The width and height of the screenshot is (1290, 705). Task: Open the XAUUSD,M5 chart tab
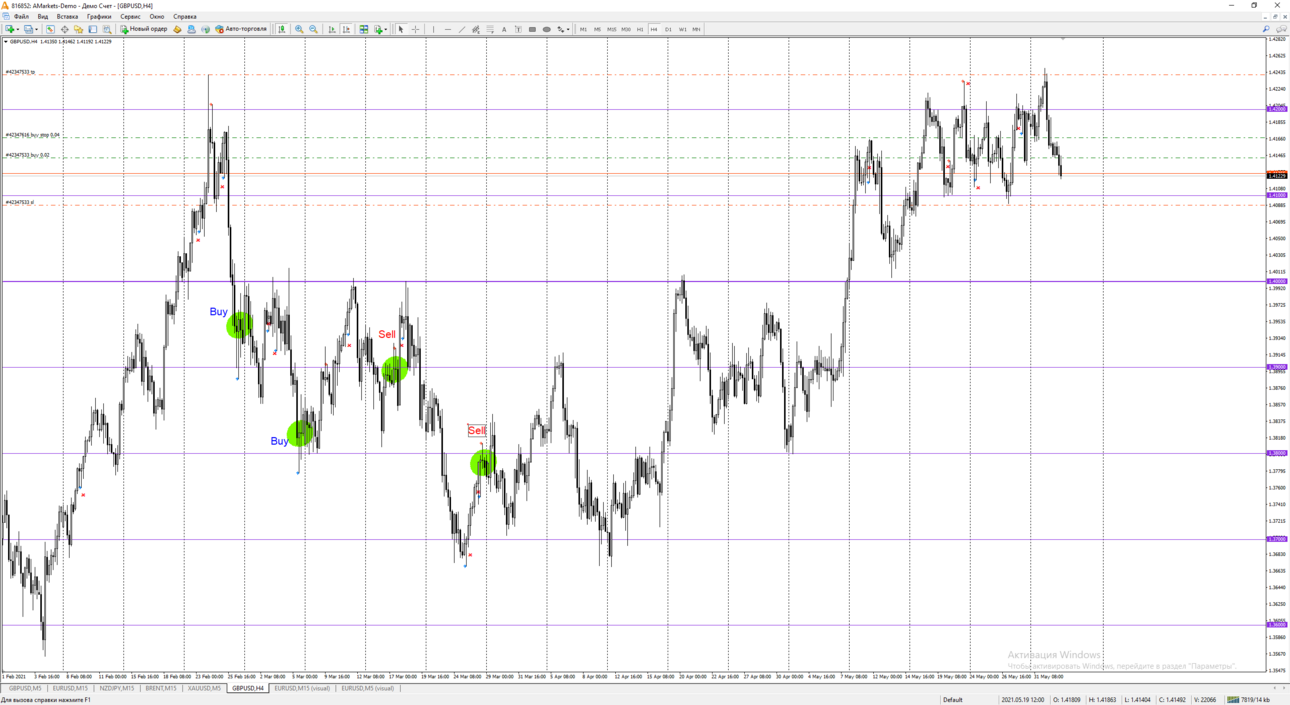pyautogui.click(x=204, y=688)
